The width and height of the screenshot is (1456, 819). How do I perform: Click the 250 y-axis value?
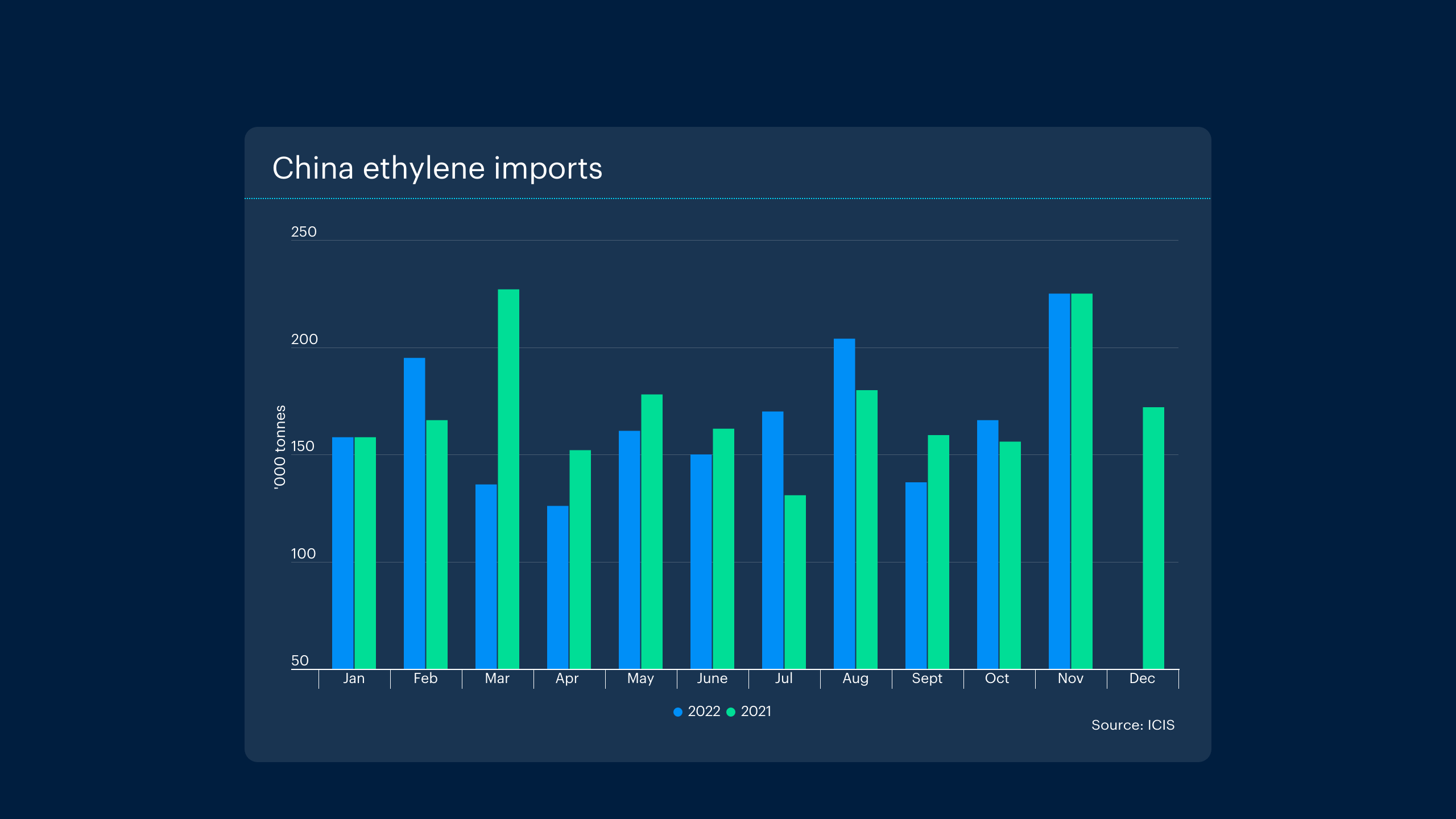(x=304, y=232)
